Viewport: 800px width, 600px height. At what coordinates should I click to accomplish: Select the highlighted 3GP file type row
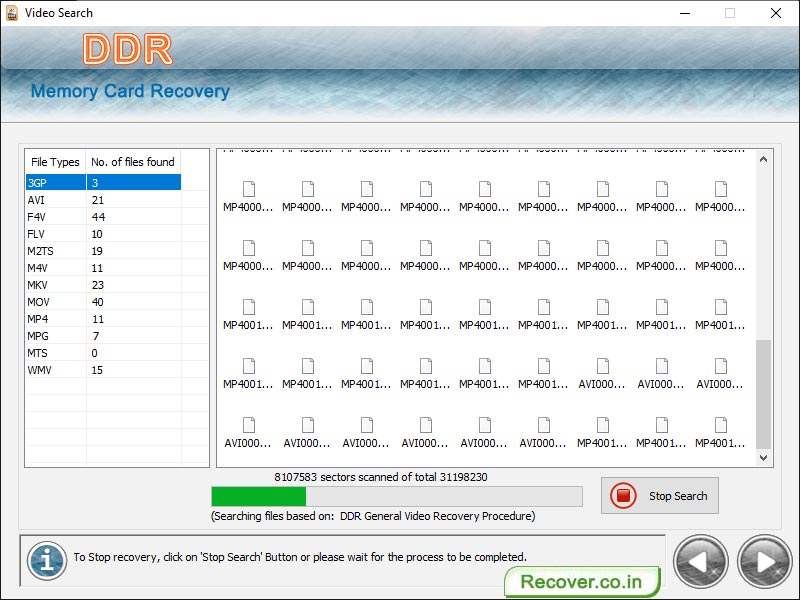(55, 182)
